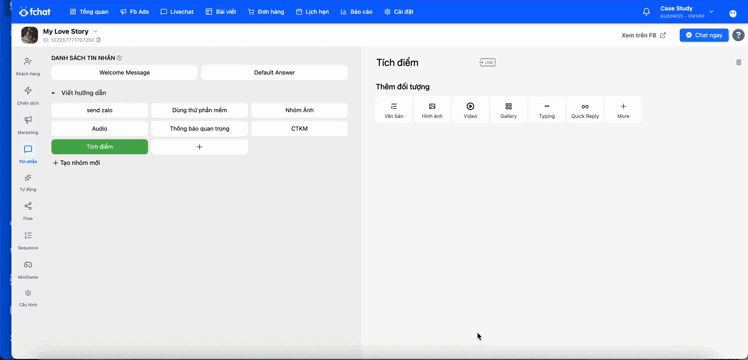Click the LINK icon beside Tích điểm
Image resolution: width=748 pixels, height=360 pixels.
pos(488,62)
